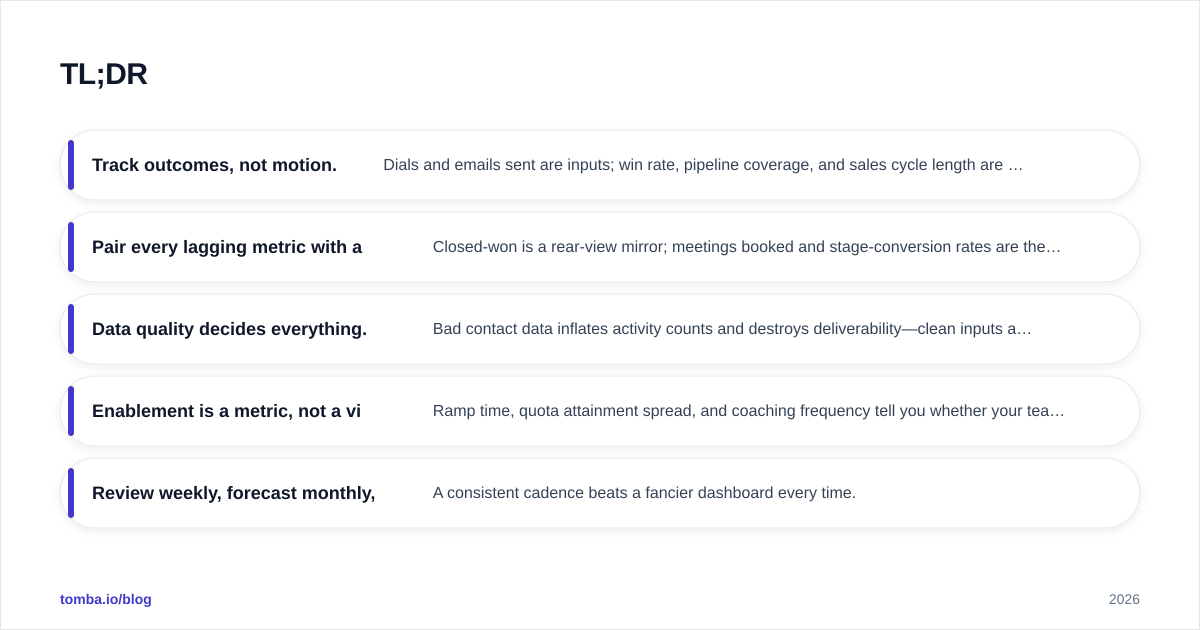Image resolution: width=1200 pixels, height=630 pixels.
Task: Click the purple accent bar beside 'Data quality'
Action: click(x=71, y=329)
